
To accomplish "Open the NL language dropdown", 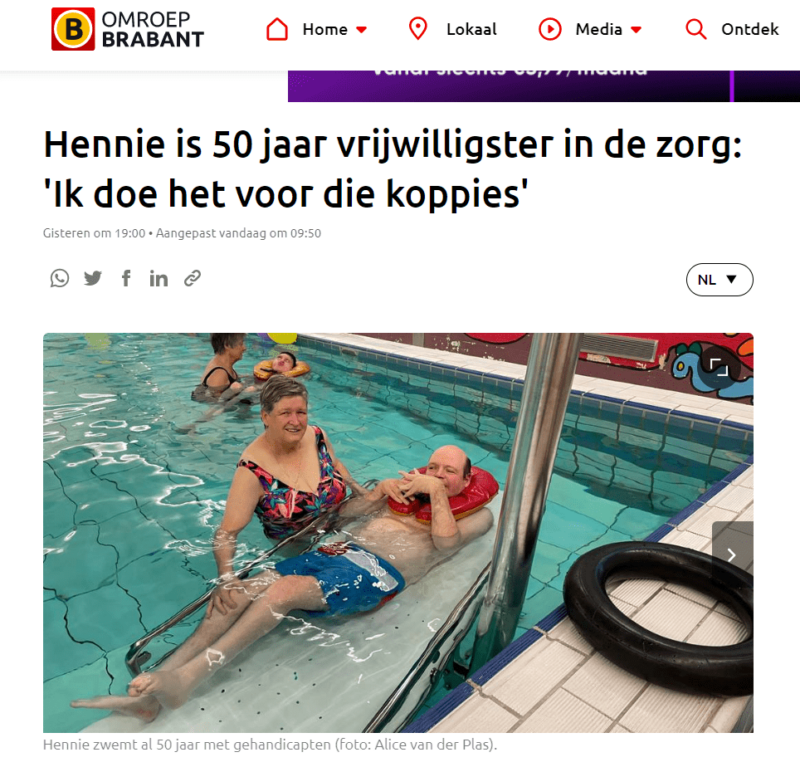I will tap(719, 280).
